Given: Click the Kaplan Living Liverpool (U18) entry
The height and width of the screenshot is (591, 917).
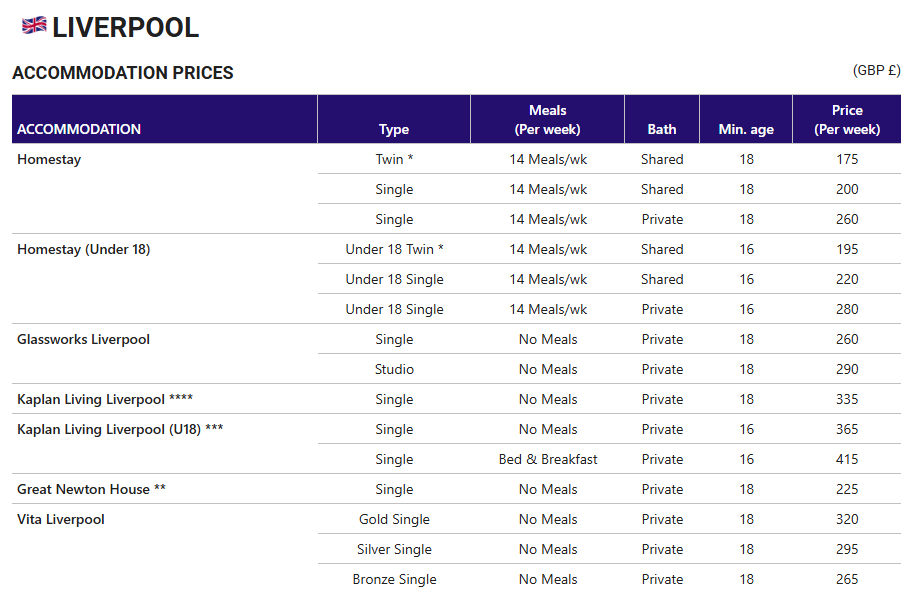Looking at the screenshot, I should [x=120, y=429].
